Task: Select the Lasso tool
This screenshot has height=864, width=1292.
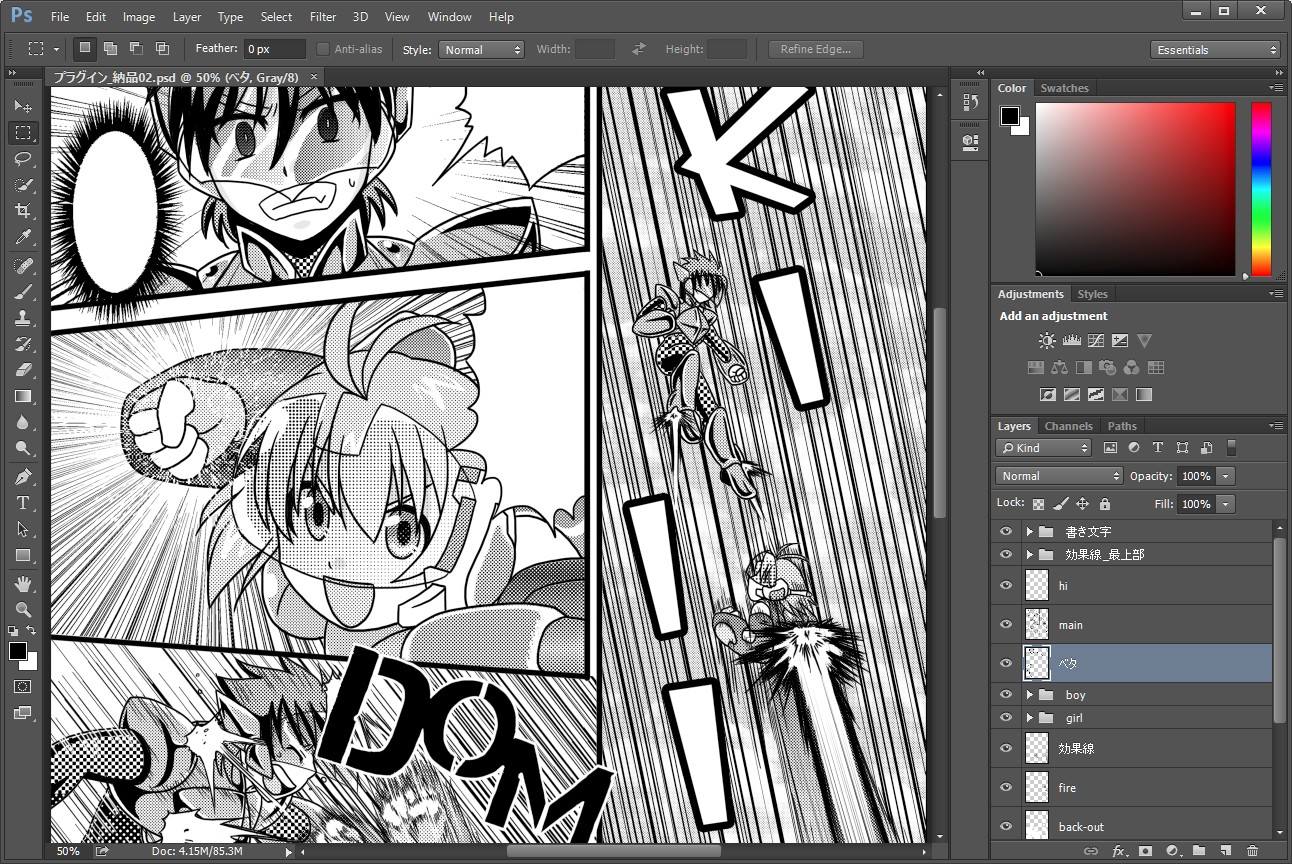Action: [23, 158]
